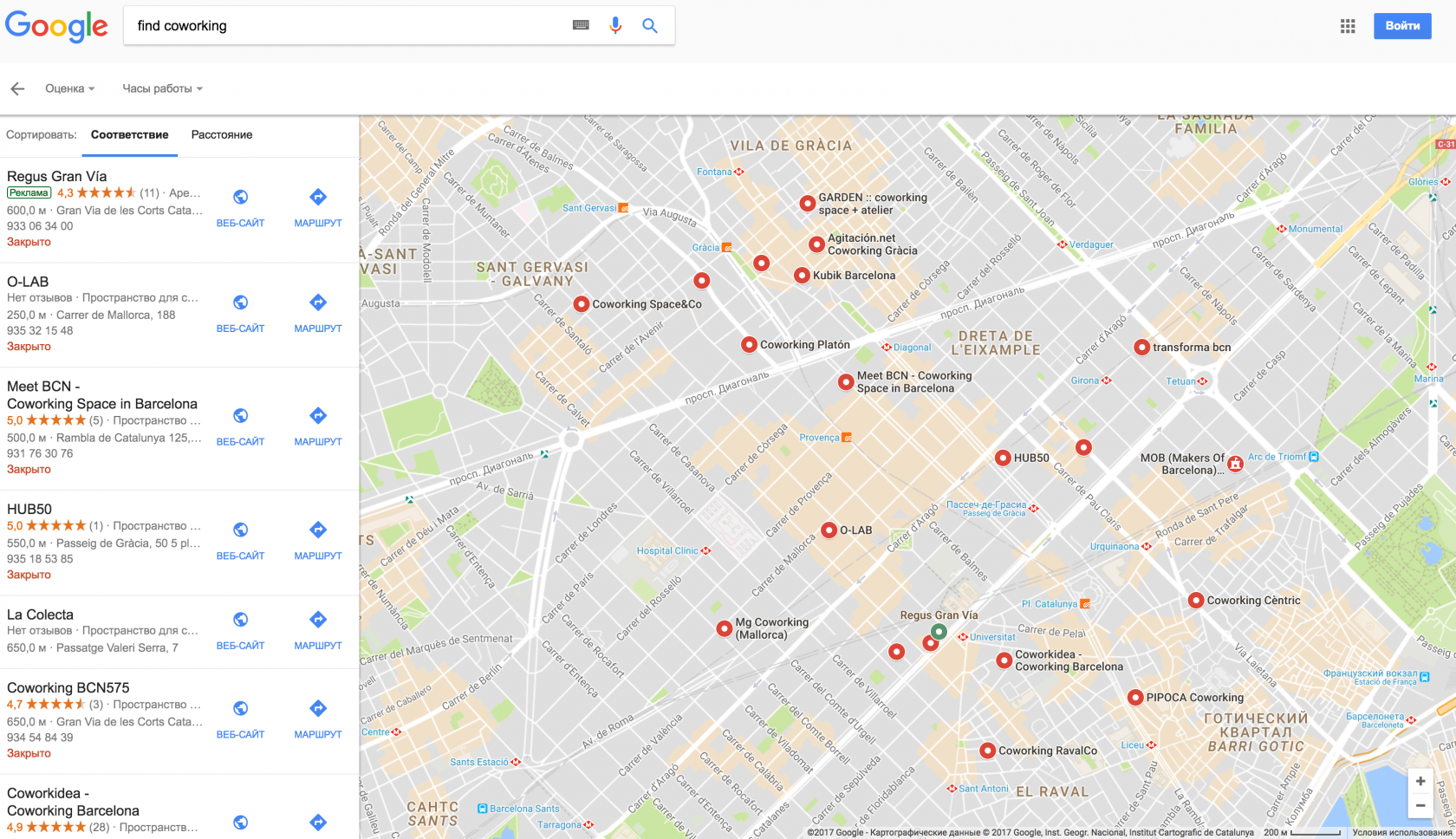
Task: Open the O-LAB listing title
Action: pos(28,282)
